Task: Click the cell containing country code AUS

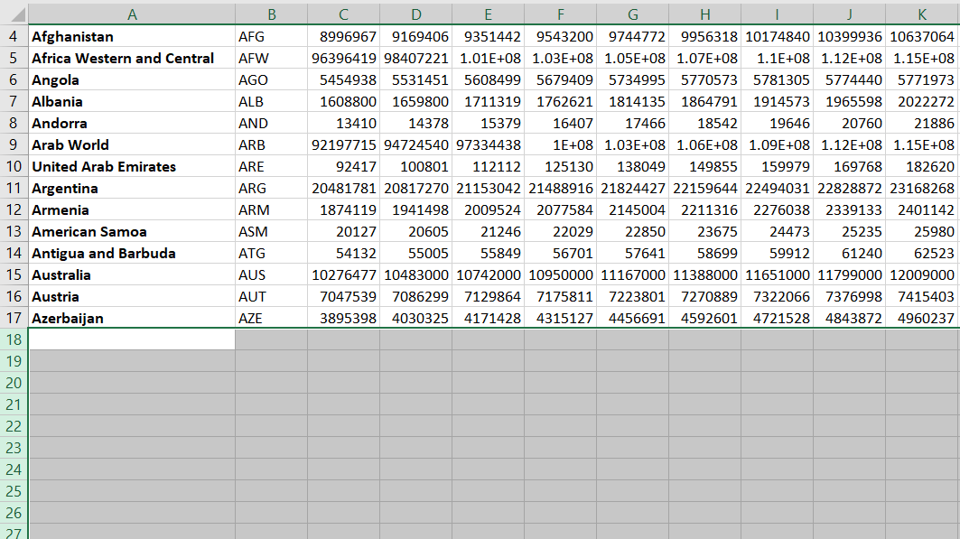Action: coord(271,275)
